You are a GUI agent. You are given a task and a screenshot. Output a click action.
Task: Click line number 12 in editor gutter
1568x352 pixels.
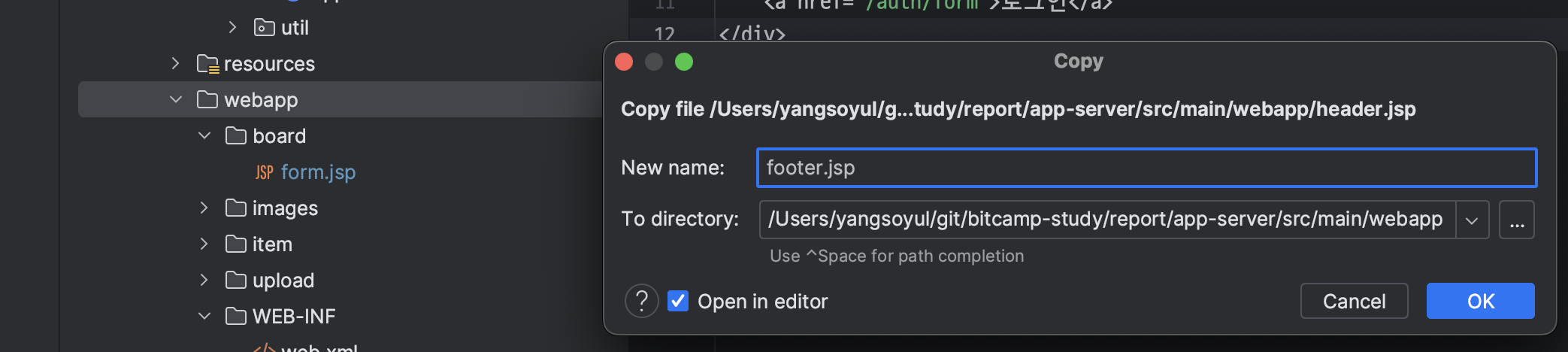tap(664, 33)
